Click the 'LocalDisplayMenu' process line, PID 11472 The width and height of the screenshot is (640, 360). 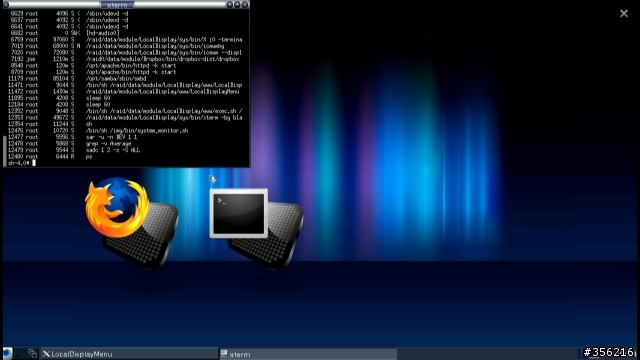point(124,91)
